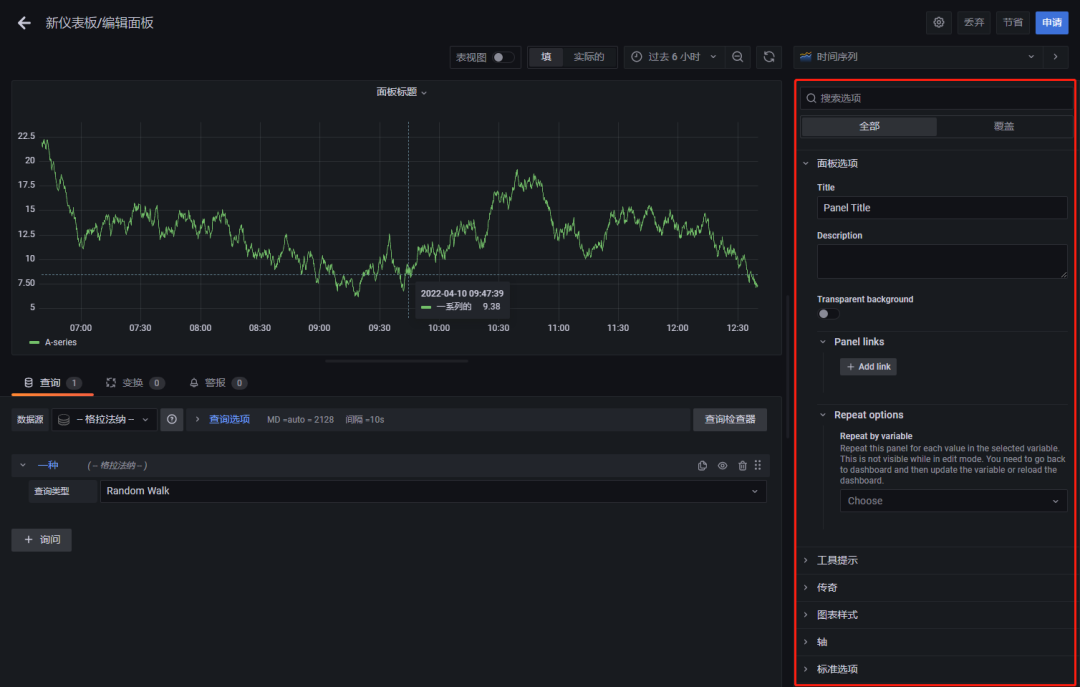This screenshot has height=687, width=1080.
Task: Click the query drag handle icon
Action: 758,465
